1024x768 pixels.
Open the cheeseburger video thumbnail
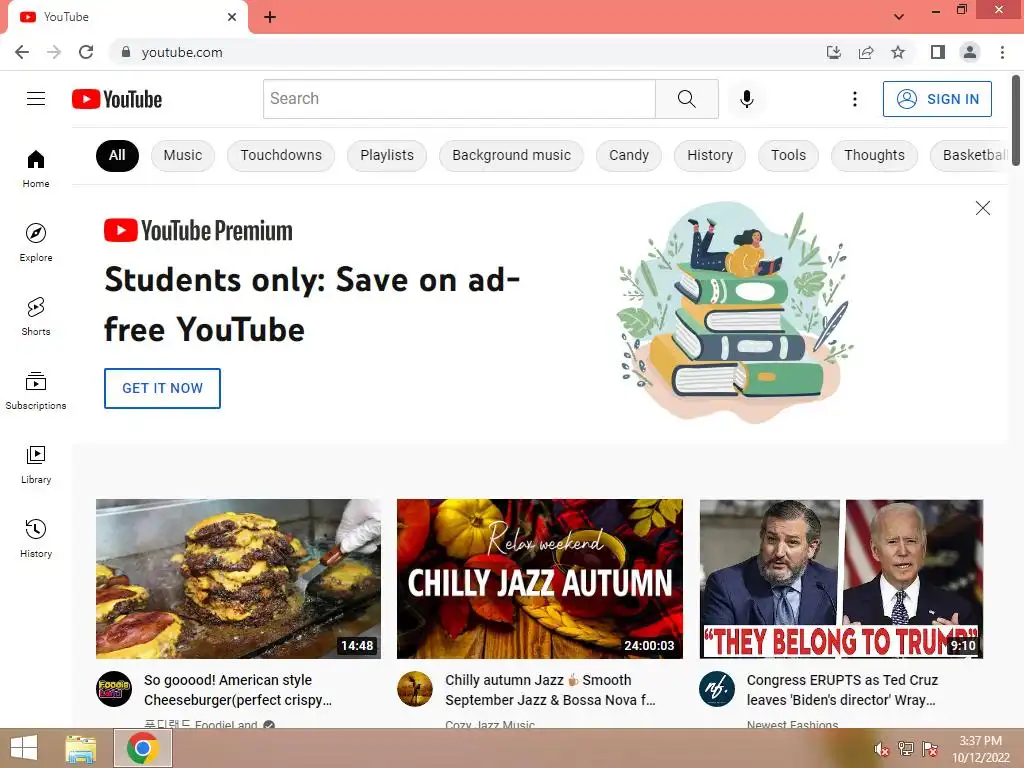tap(238, 579)
